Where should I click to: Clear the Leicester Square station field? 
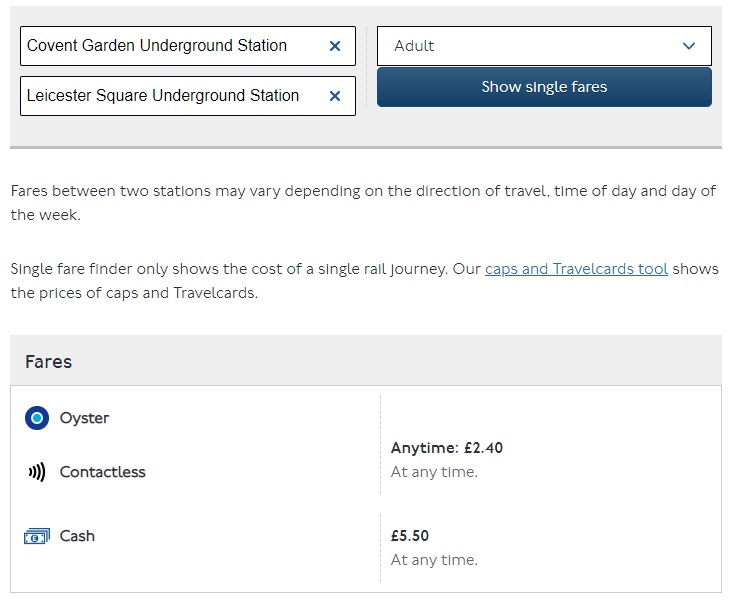pyautogui.click(x=335, y=96)
